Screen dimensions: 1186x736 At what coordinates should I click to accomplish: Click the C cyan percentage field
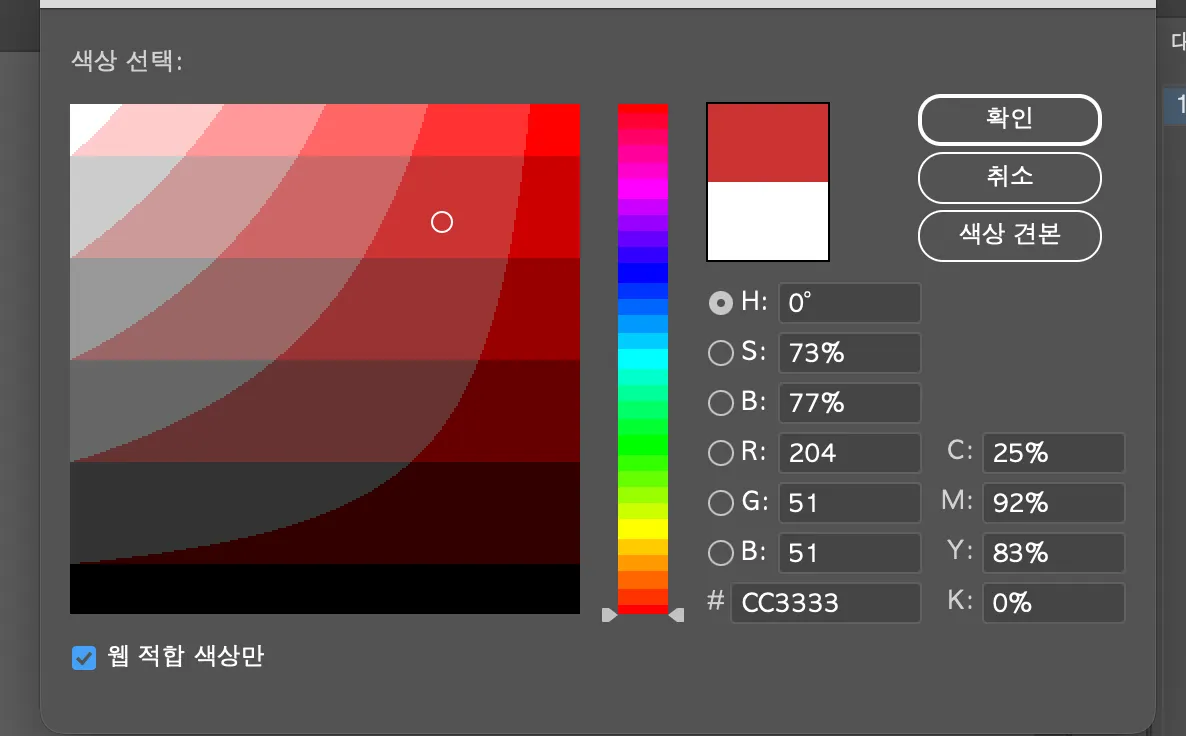point(1053,453)
